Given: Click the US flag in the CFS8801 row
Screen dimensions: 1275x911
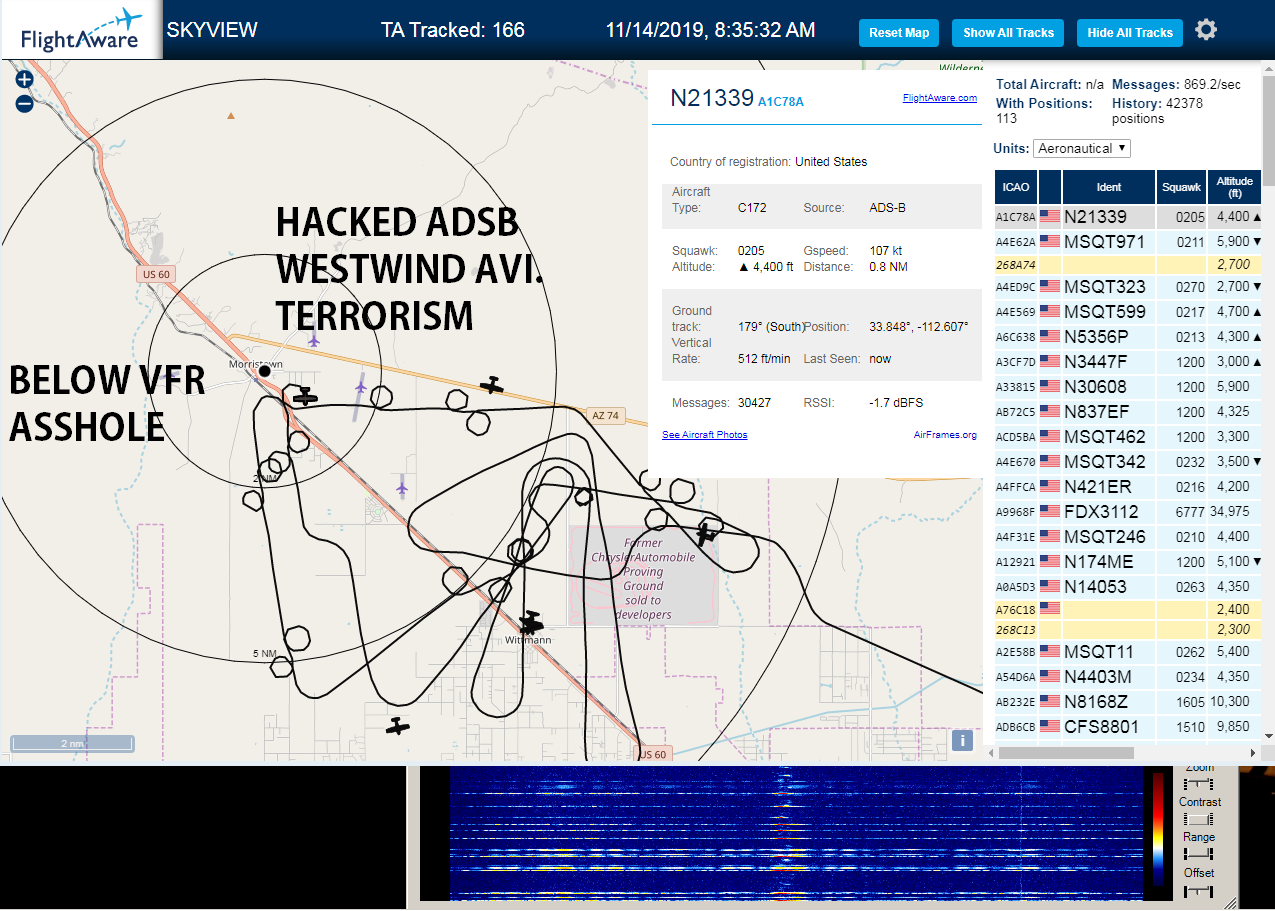Looking at the screenshot, I should (1050, 727).
